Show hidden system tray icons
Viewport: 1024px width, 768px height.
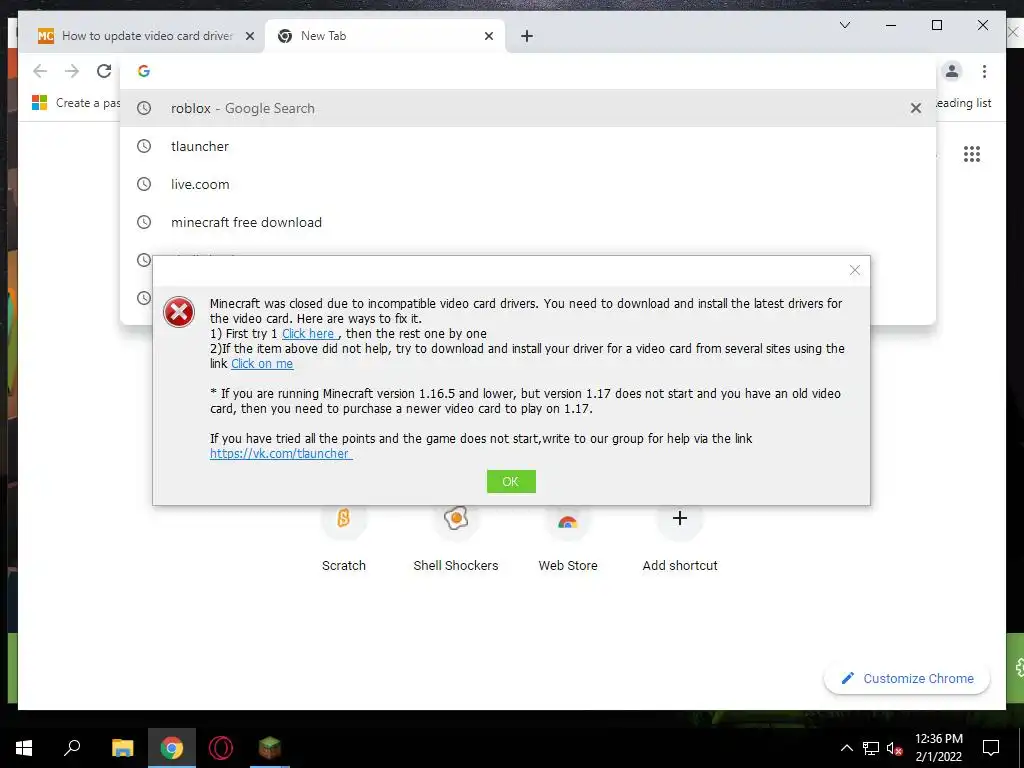tap(846, 748)
